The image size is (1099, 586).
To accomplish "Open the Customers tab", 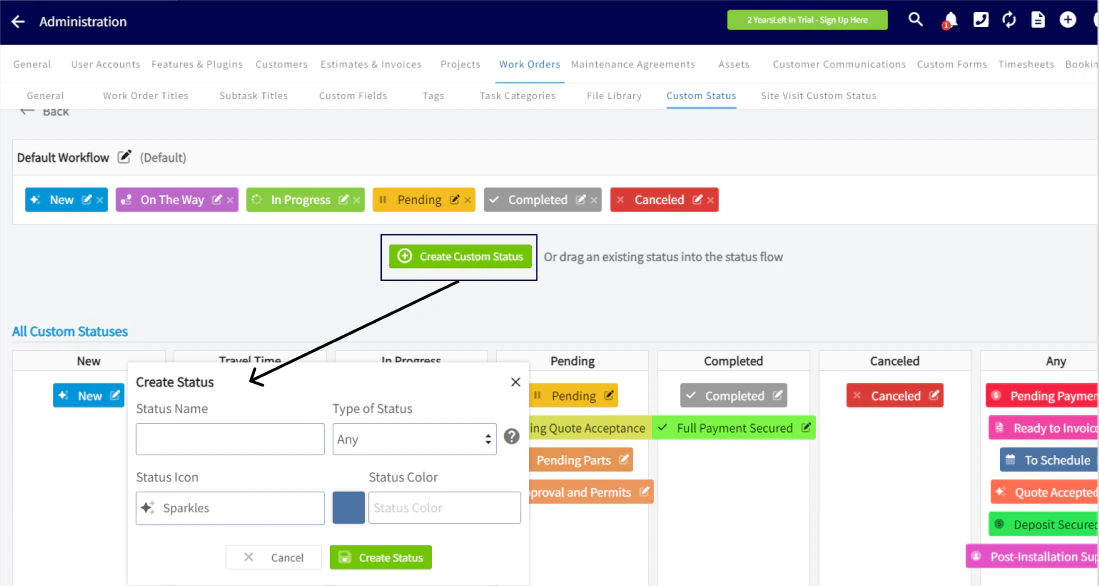I will point(281,64).
